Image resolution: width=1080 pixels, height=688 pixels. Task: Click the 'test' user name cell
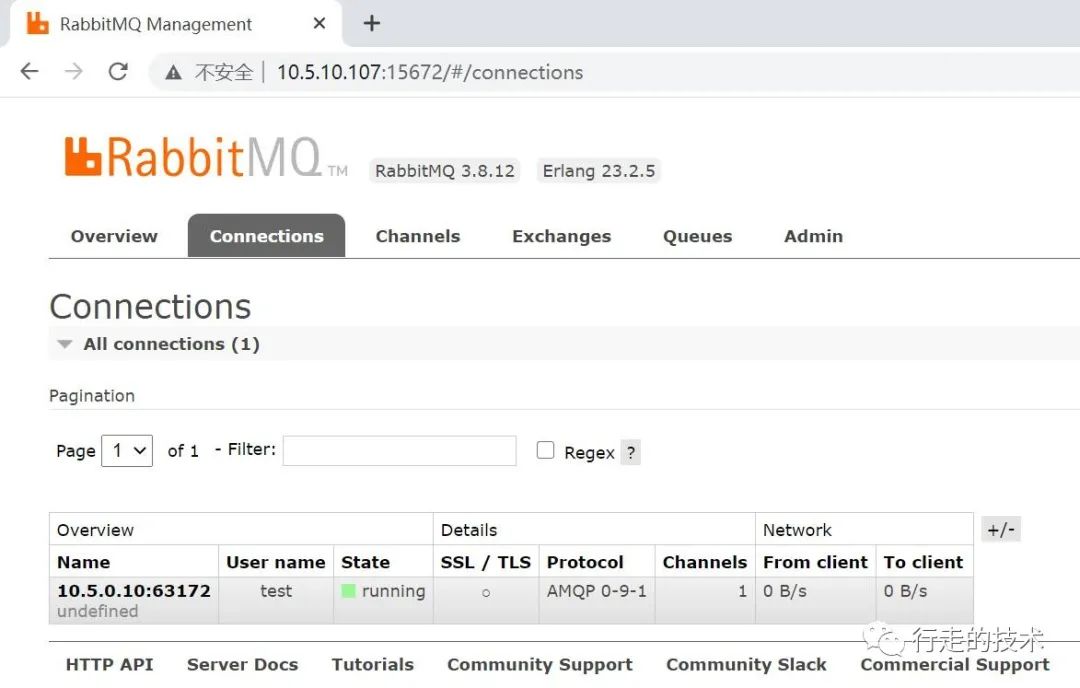tap(276, 591)
